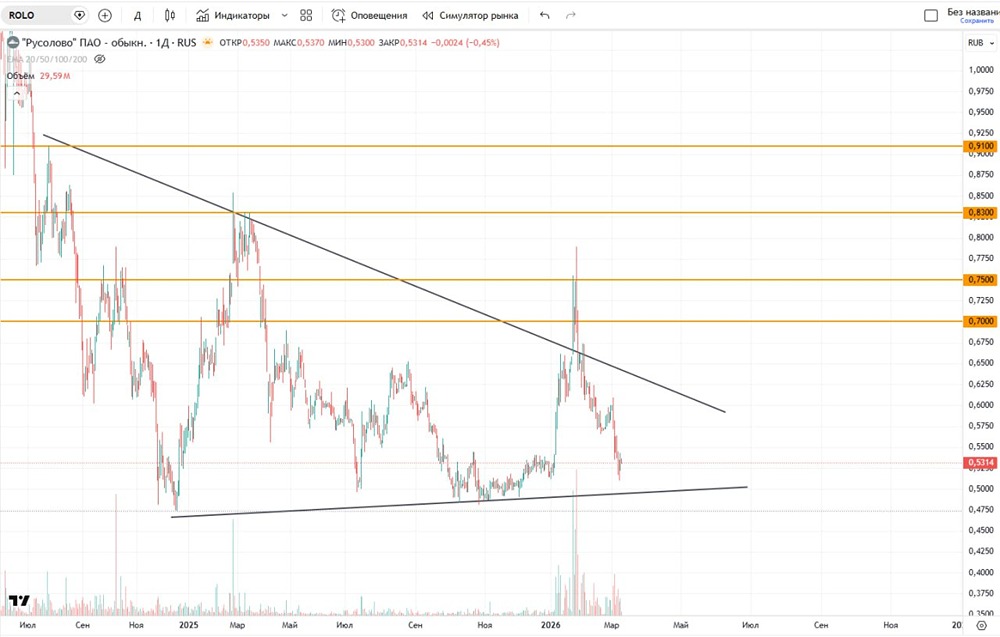Screen dimensions: 1000x637
Task: Undo the last chart action
Action: pyautogui.click(x=544, y=15)
